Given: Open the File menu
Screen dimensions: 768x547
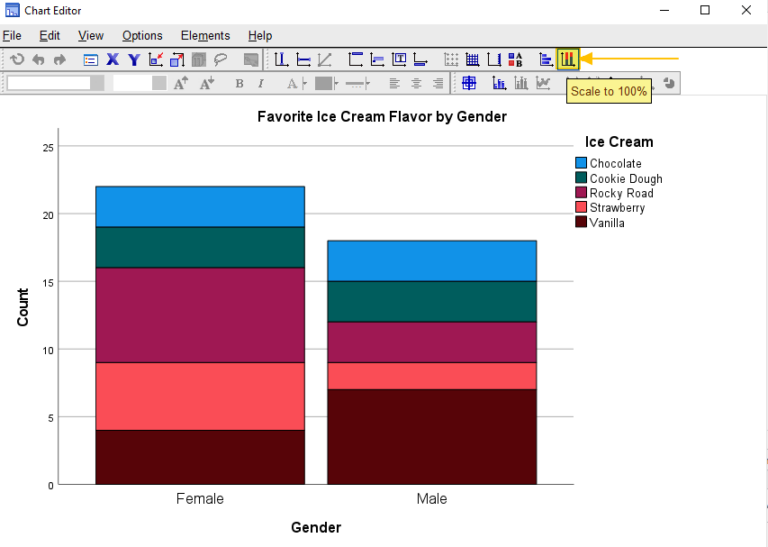Looking at the screenshot, I should [x=12, y=36].
